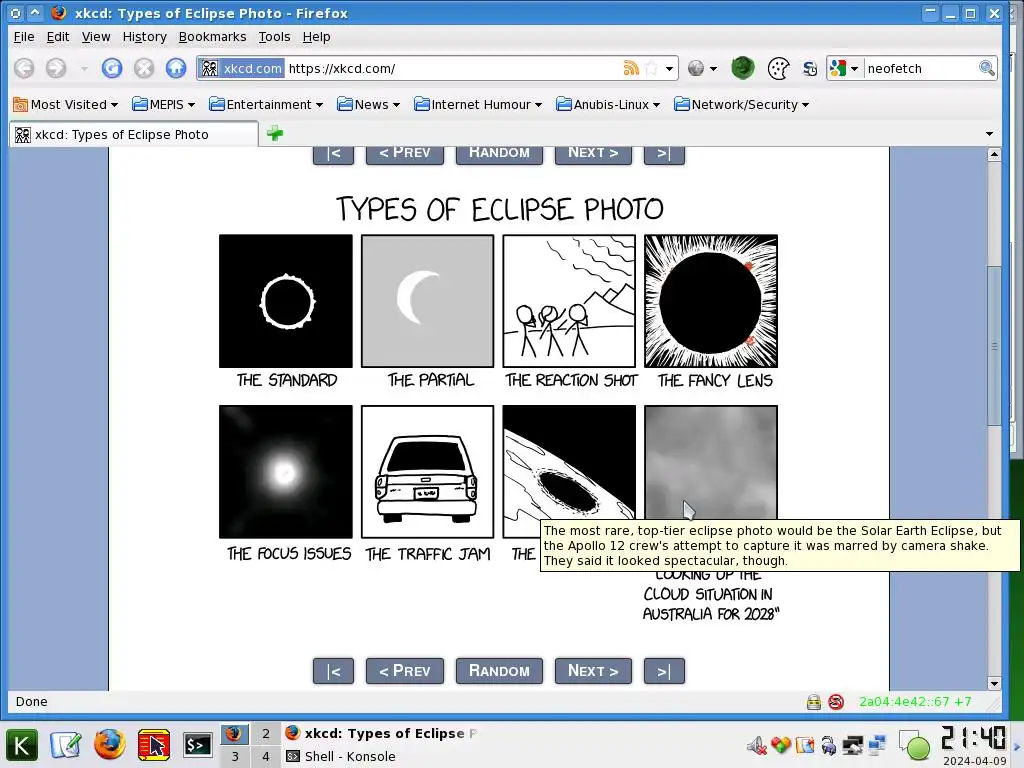Open a new tab with green plus
The image size is (1024, 768).
[x=275, y=133]
